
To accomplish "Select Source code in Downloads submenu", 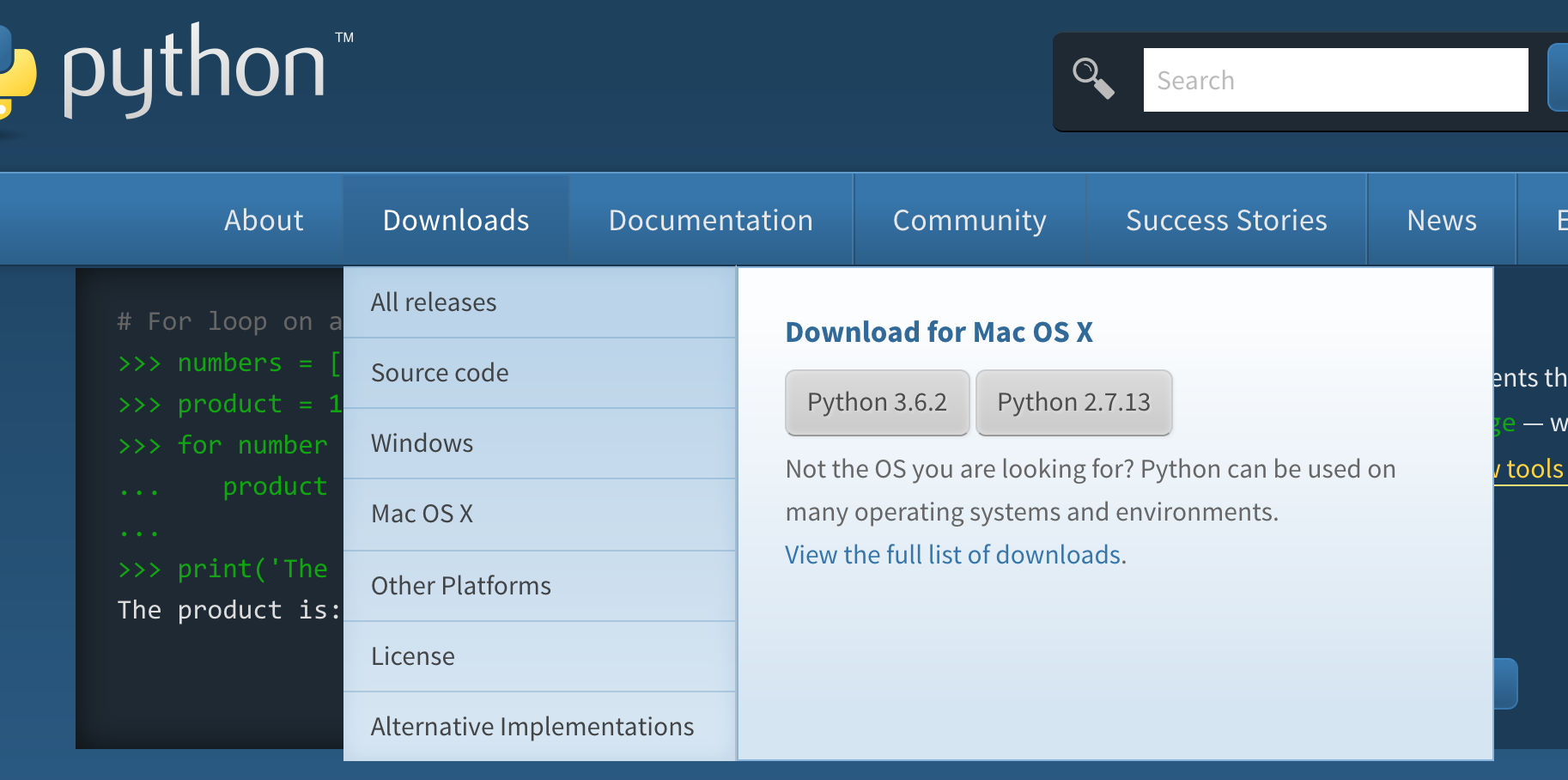I will (539, 373).
